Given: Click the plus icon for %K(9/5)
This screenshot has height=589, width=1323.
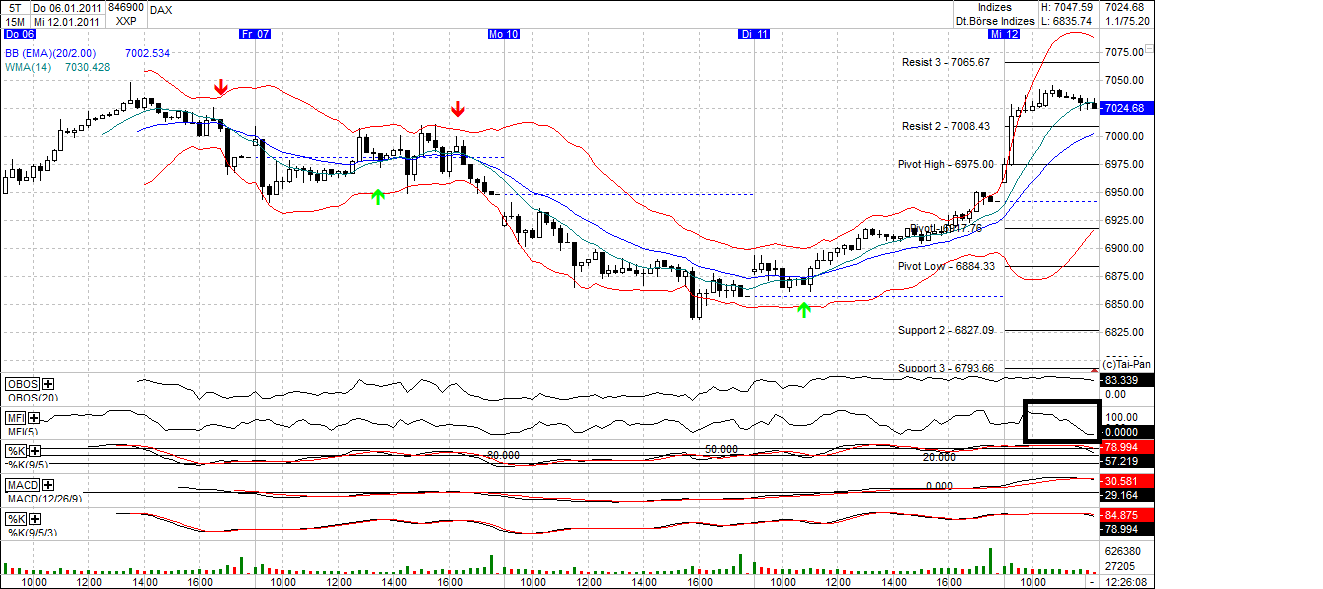Looking at the screenshot, I should 35,452.
